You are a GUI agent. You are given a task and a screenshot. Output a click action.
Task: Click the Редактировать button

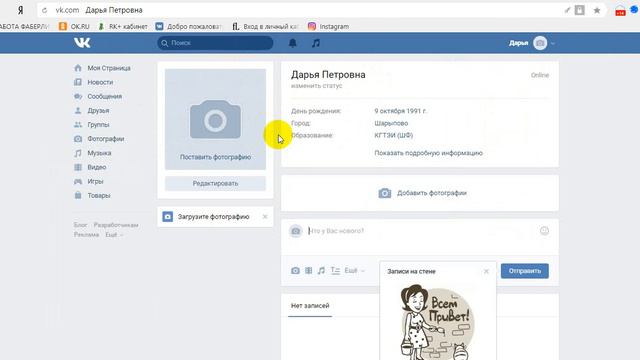(x=215, y=184)
